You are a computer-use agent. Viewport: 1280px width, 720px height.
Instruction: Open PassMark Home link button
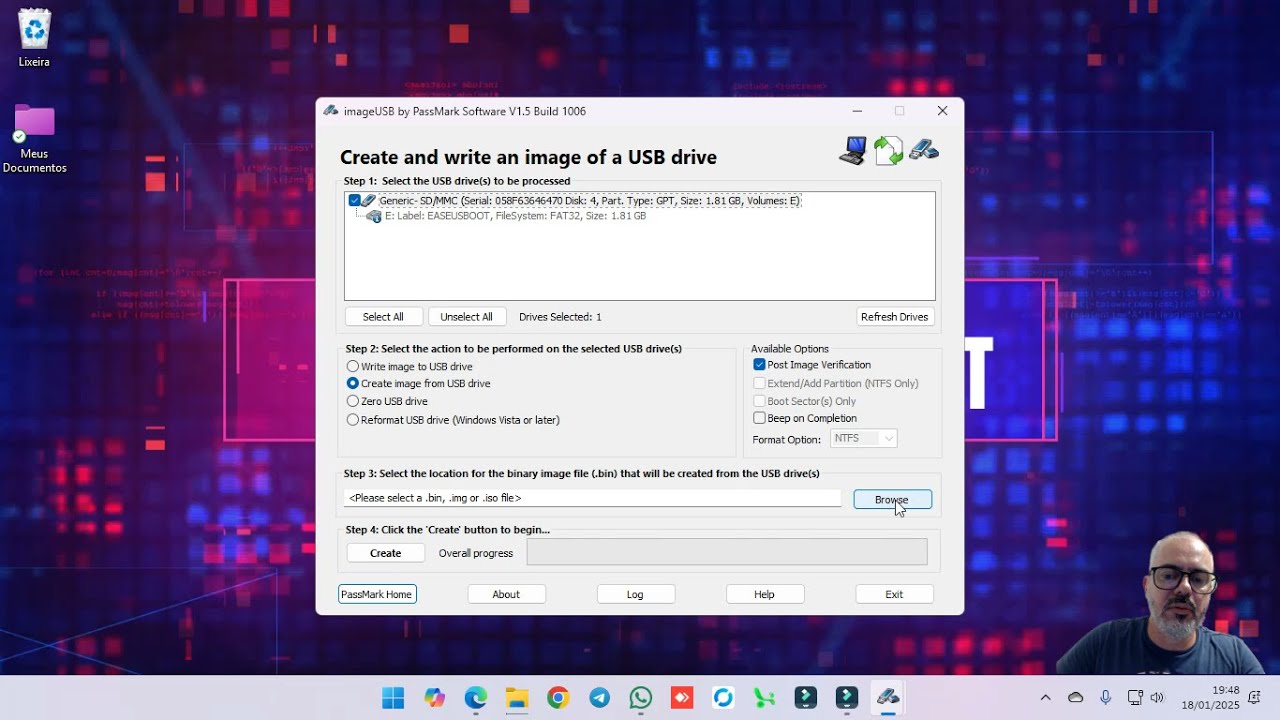pos(377,594)
